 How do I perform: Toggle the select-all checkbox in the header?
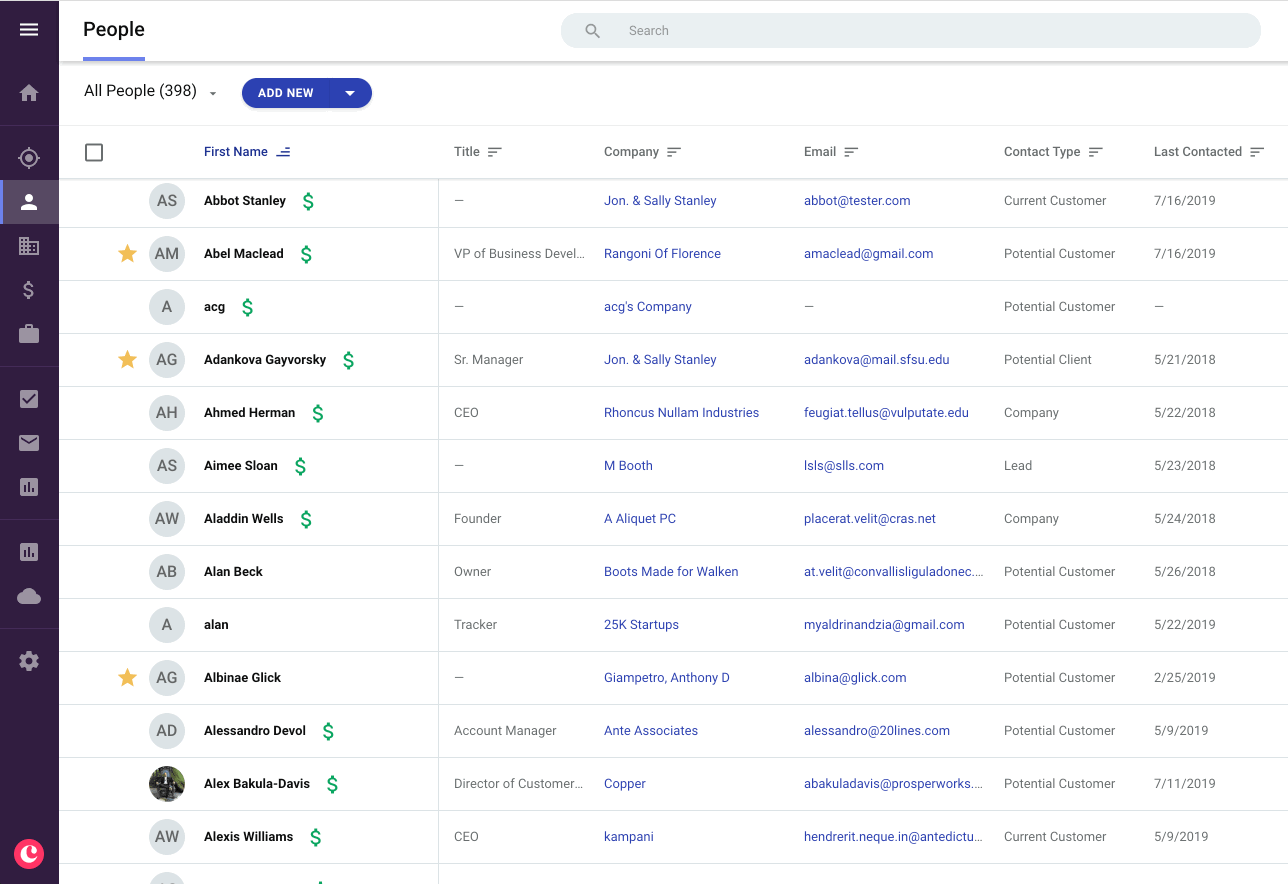coord(94,152)
